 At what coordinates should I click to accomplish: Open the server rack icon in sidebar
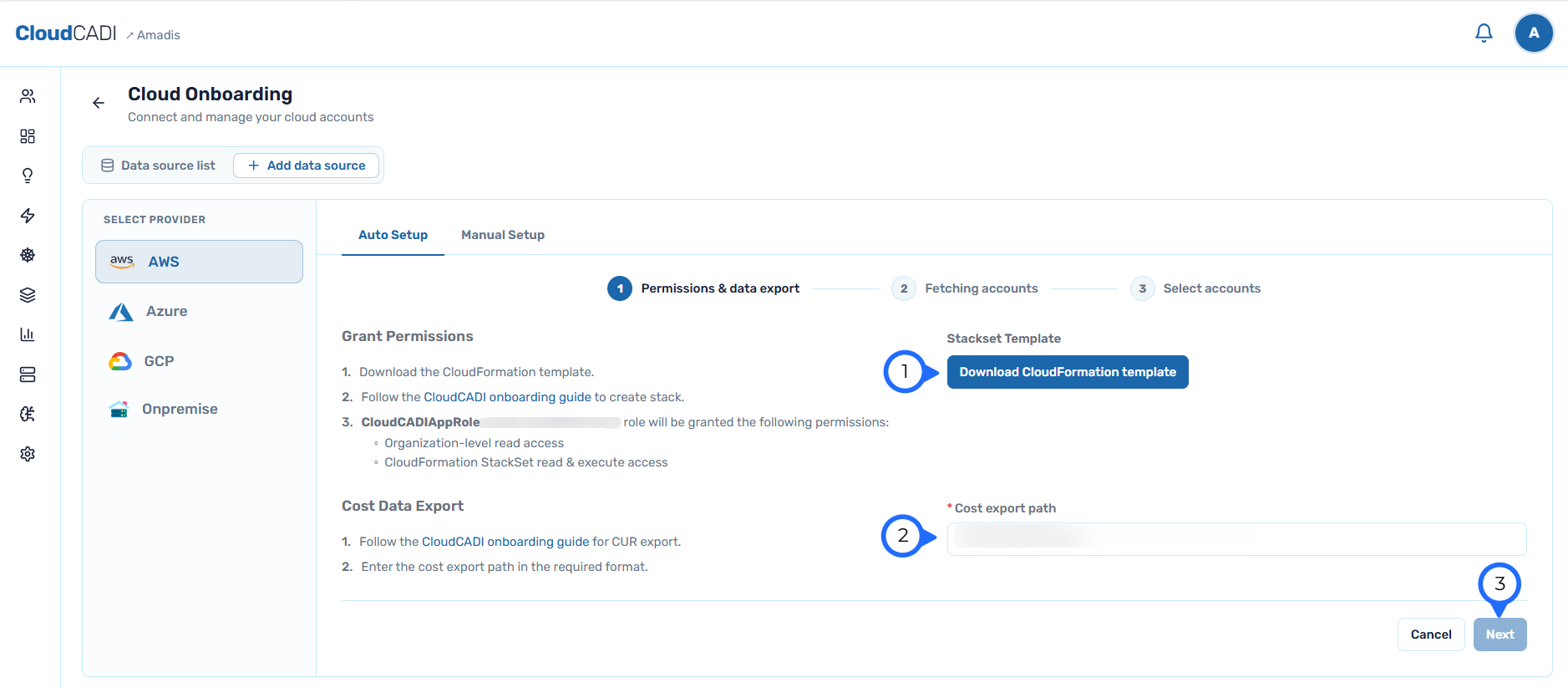pyautogui.click(x=28, y=375)
